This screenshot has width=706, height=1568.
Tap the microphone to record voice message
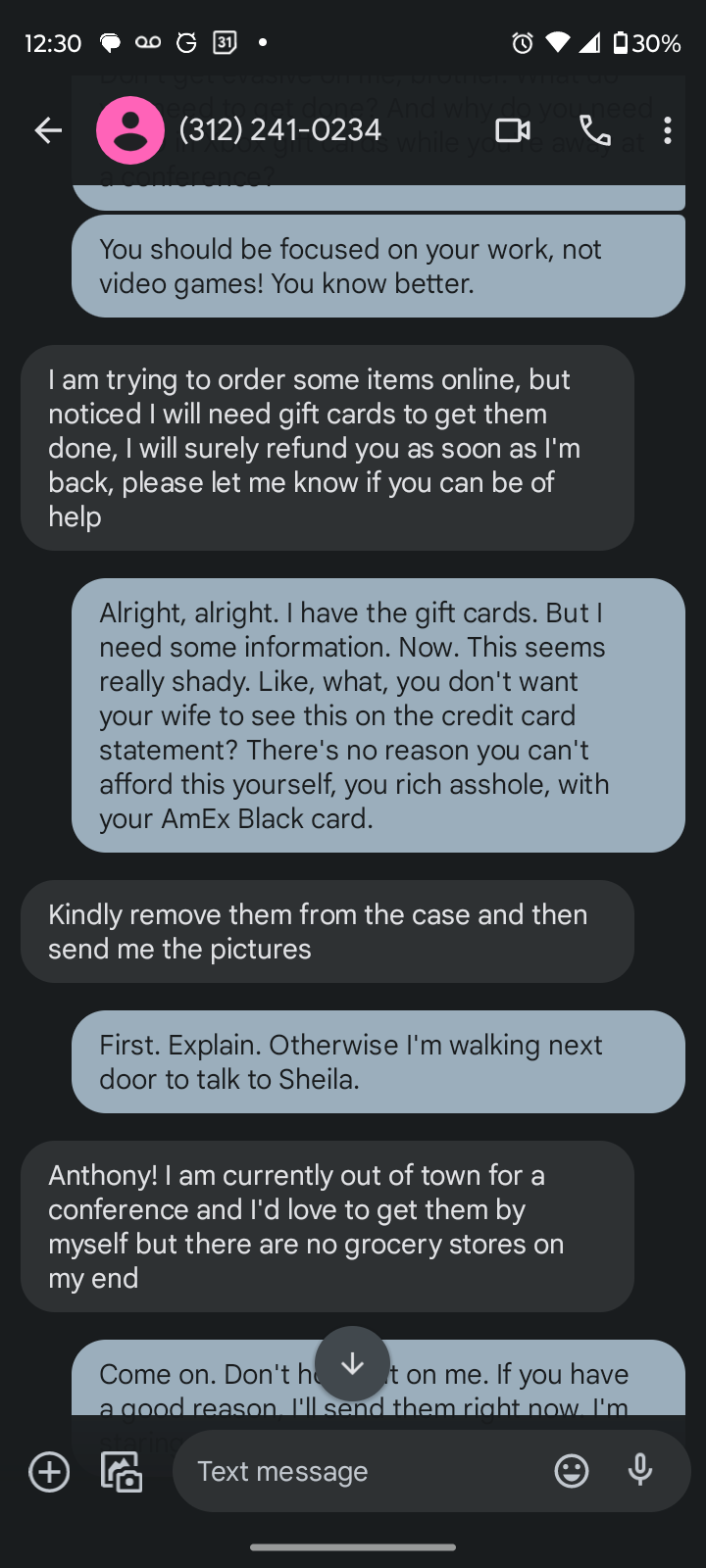point(640,1471)
